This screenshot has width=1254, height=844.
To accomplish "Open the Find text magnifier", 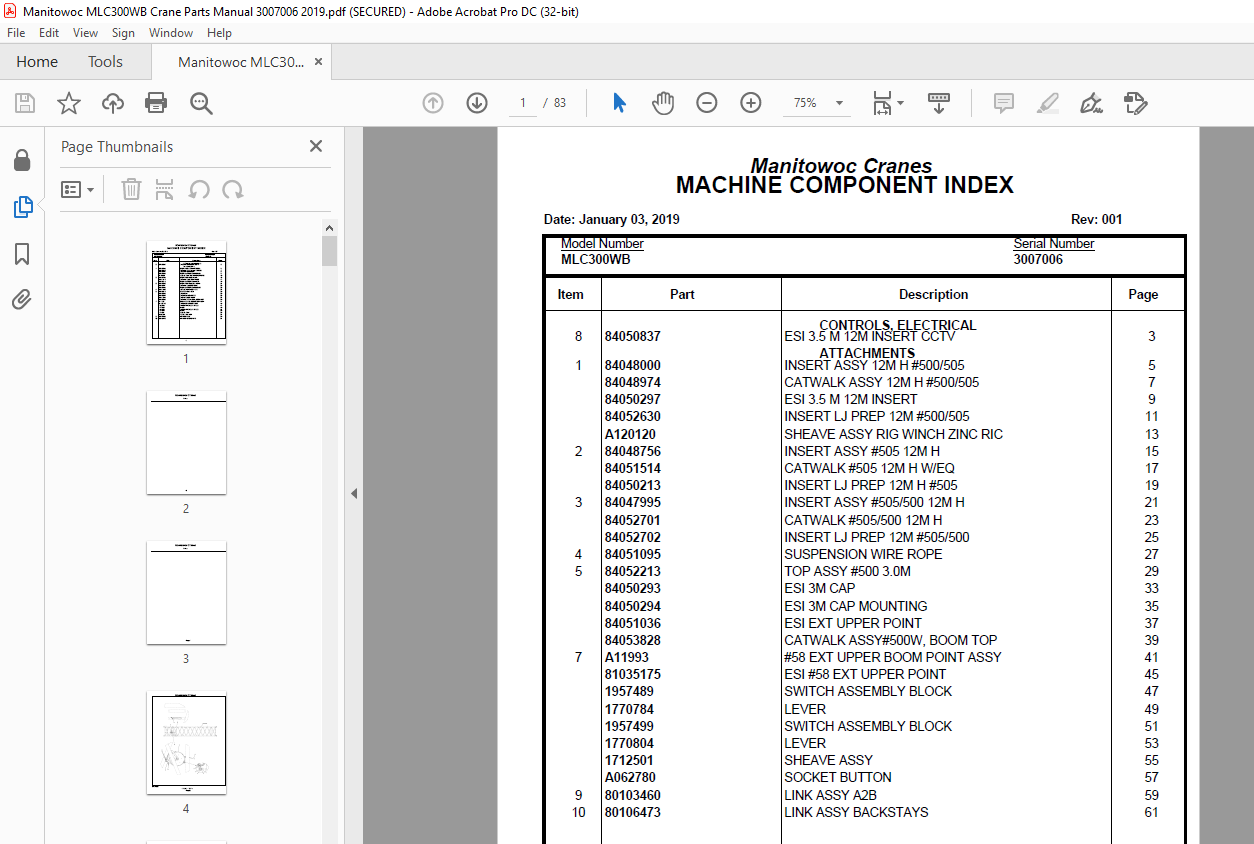I will coord(201,103).
